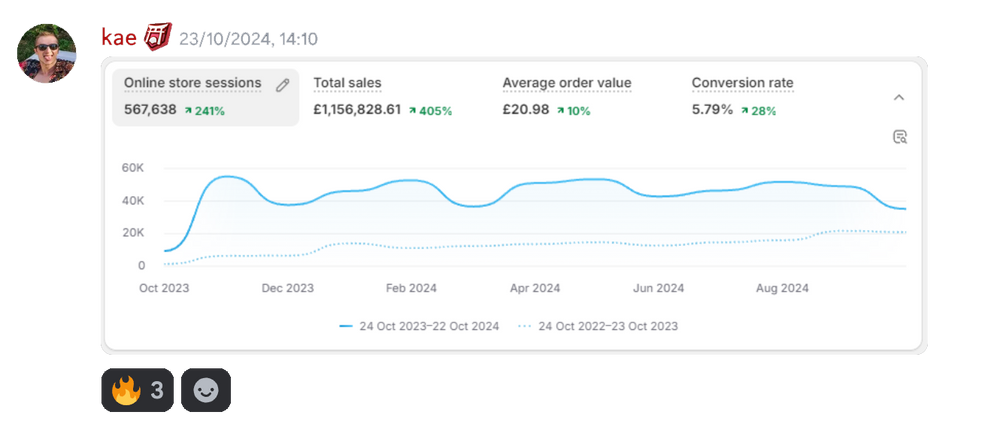Open the chart report explore icon

[899, 137]
